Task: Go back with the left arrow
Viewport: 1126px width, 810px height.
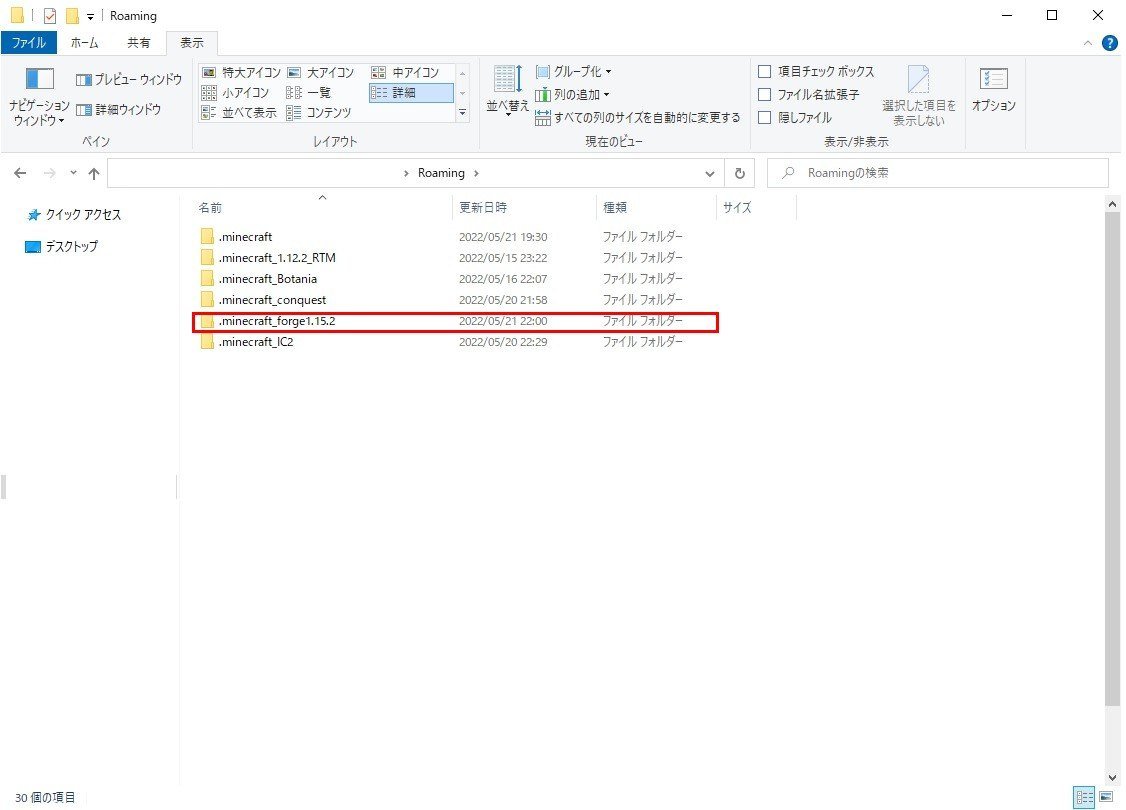Action: point(20,173)
